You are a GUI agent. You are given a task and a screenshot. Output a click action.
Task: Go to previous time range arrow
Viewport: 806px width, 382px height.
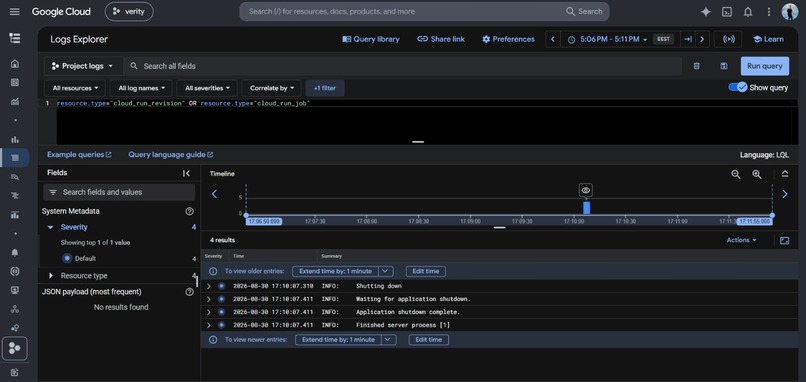pyautogui.click(x=553, y=39)
